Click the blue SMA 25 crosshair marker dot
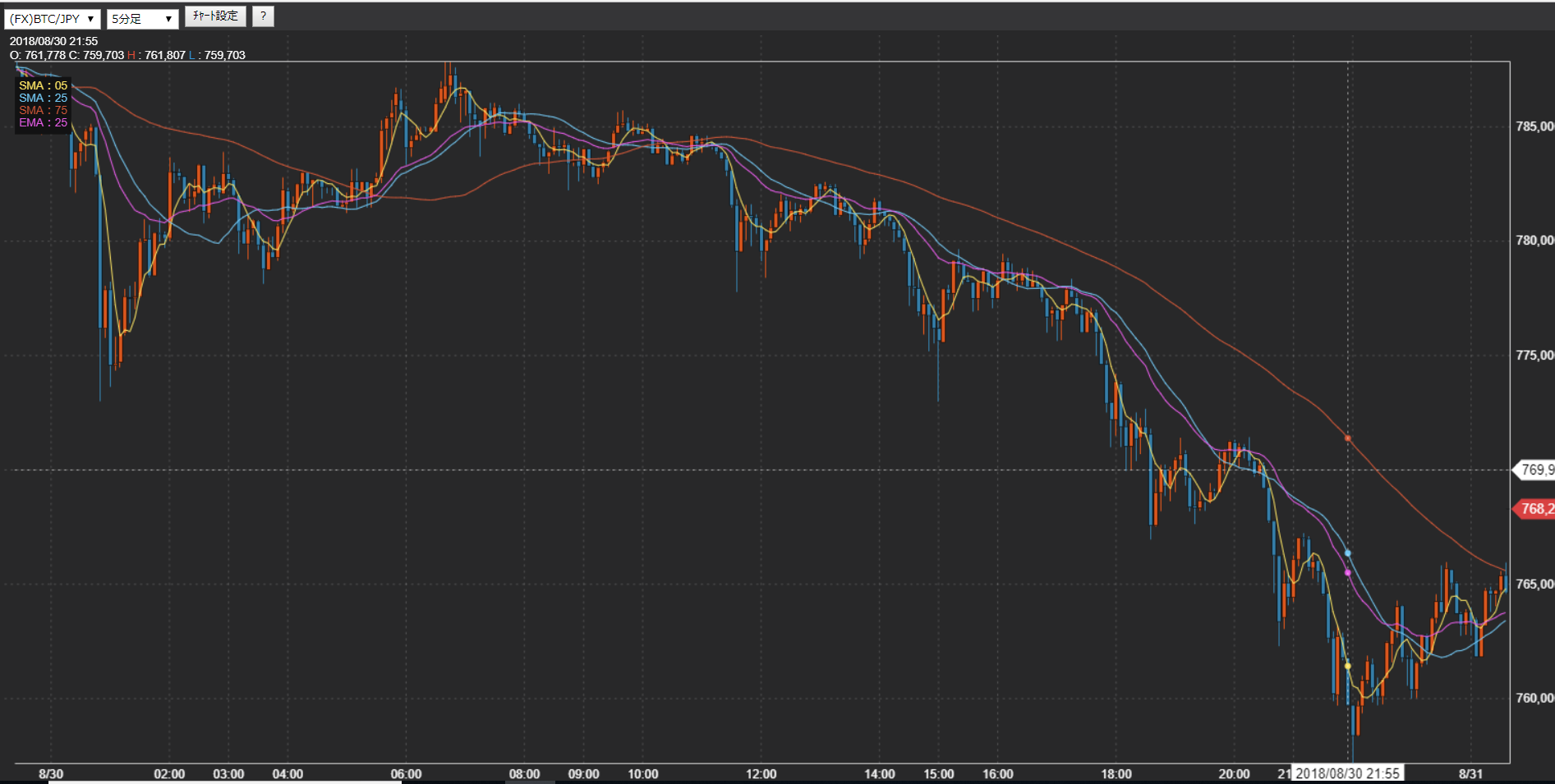The image size is (1555, 784). [1348, 553]
